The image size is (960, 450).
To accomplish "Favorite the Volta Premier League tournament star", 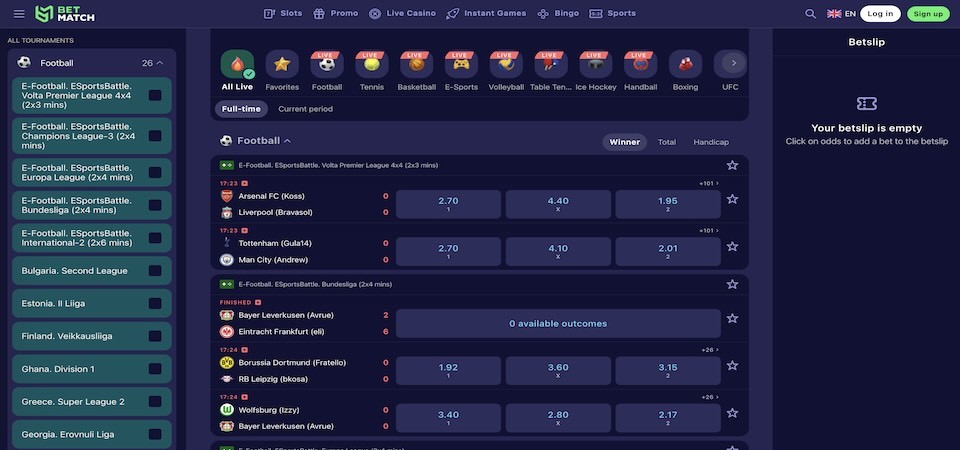I will (732, 165).
